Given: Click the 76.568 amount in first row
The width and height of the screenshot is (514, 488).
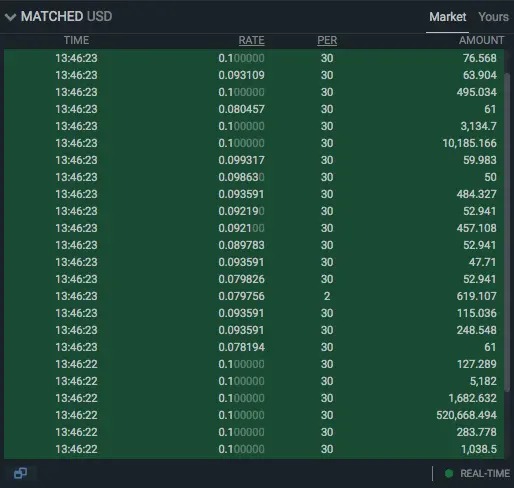Looking at the screenshot, I should (480, 58).
